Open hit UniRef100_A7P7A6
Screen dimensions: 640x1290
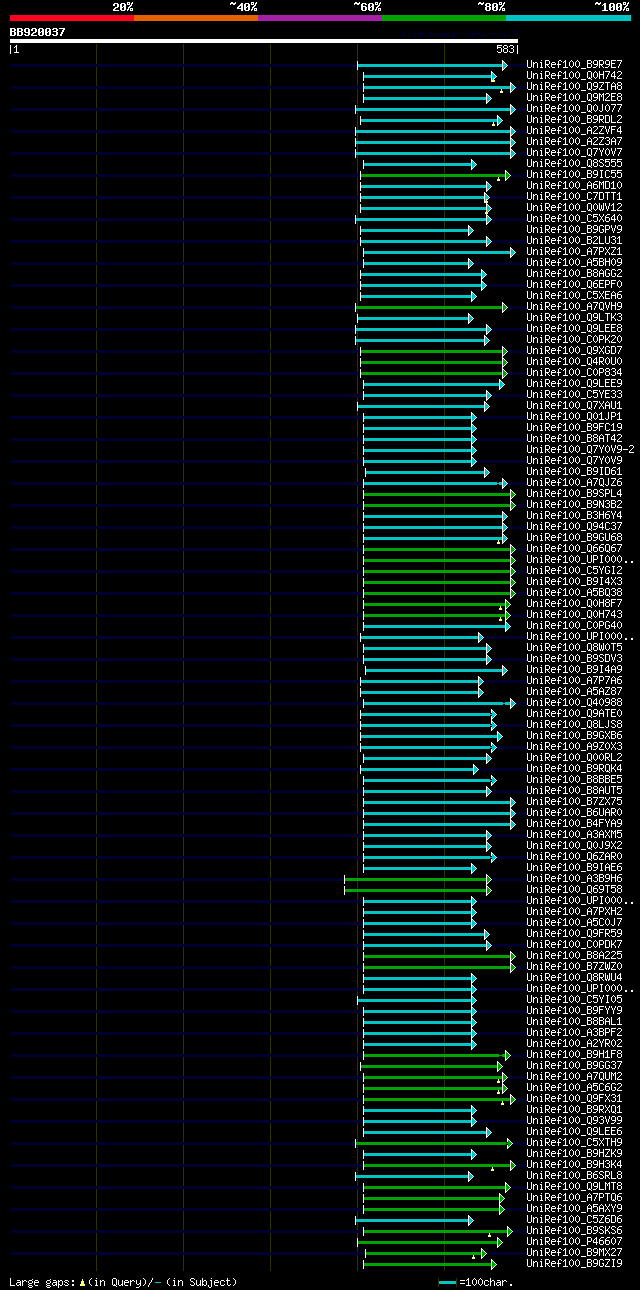click(574, 680)
